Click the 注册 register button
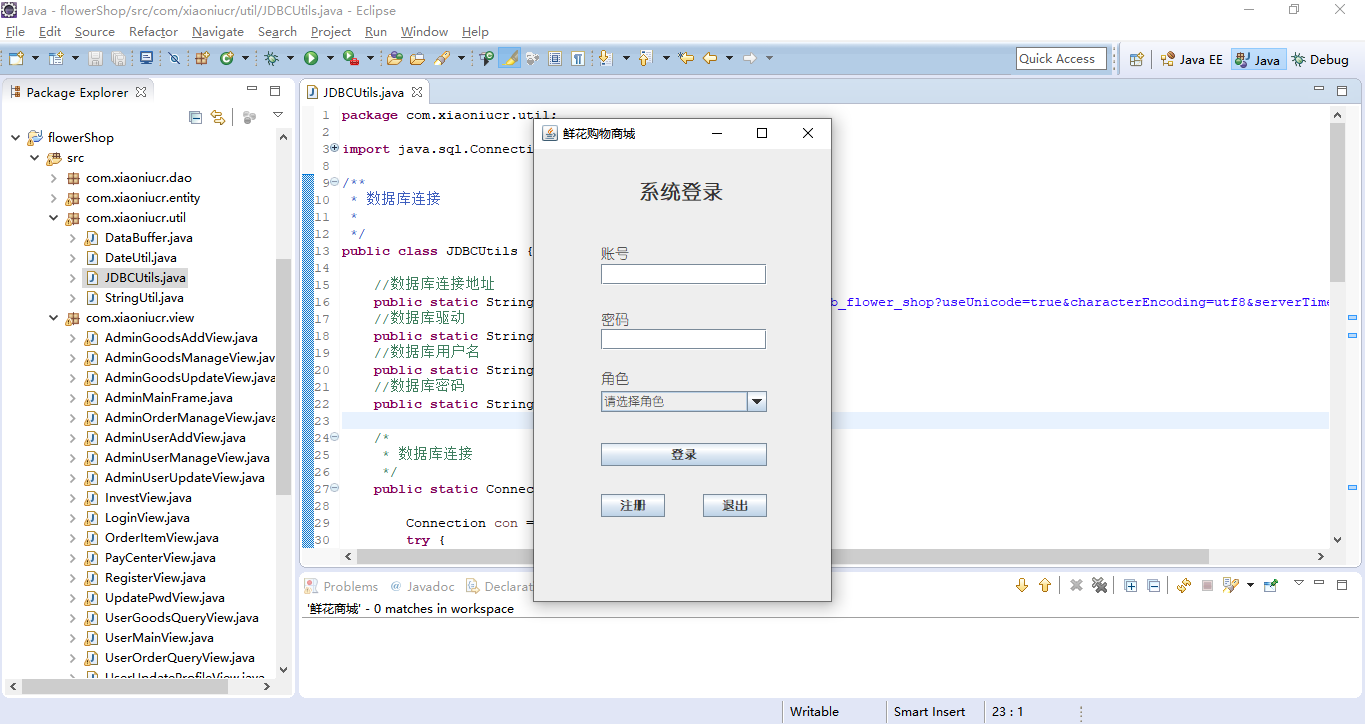 [x=633, y=506]
